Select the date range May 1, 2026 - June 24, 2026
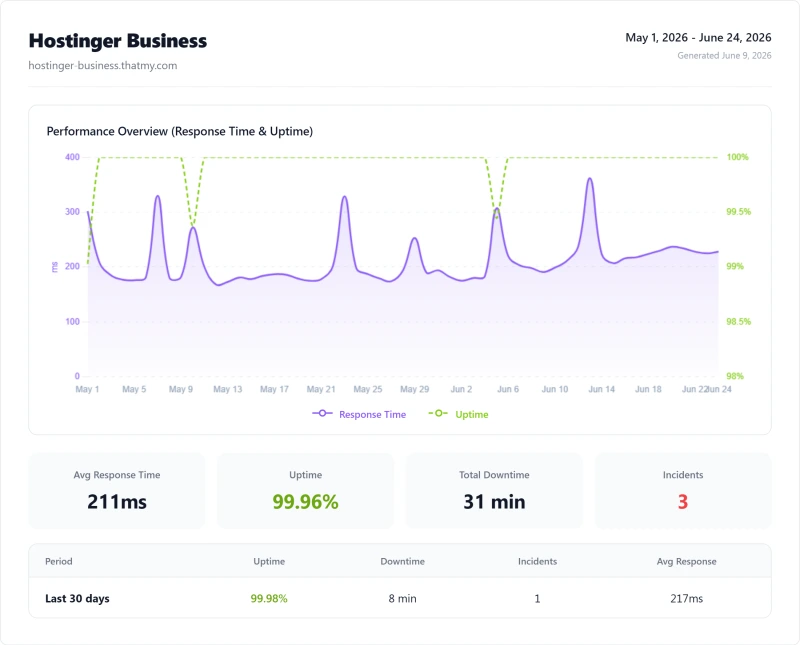 (698, 37)
